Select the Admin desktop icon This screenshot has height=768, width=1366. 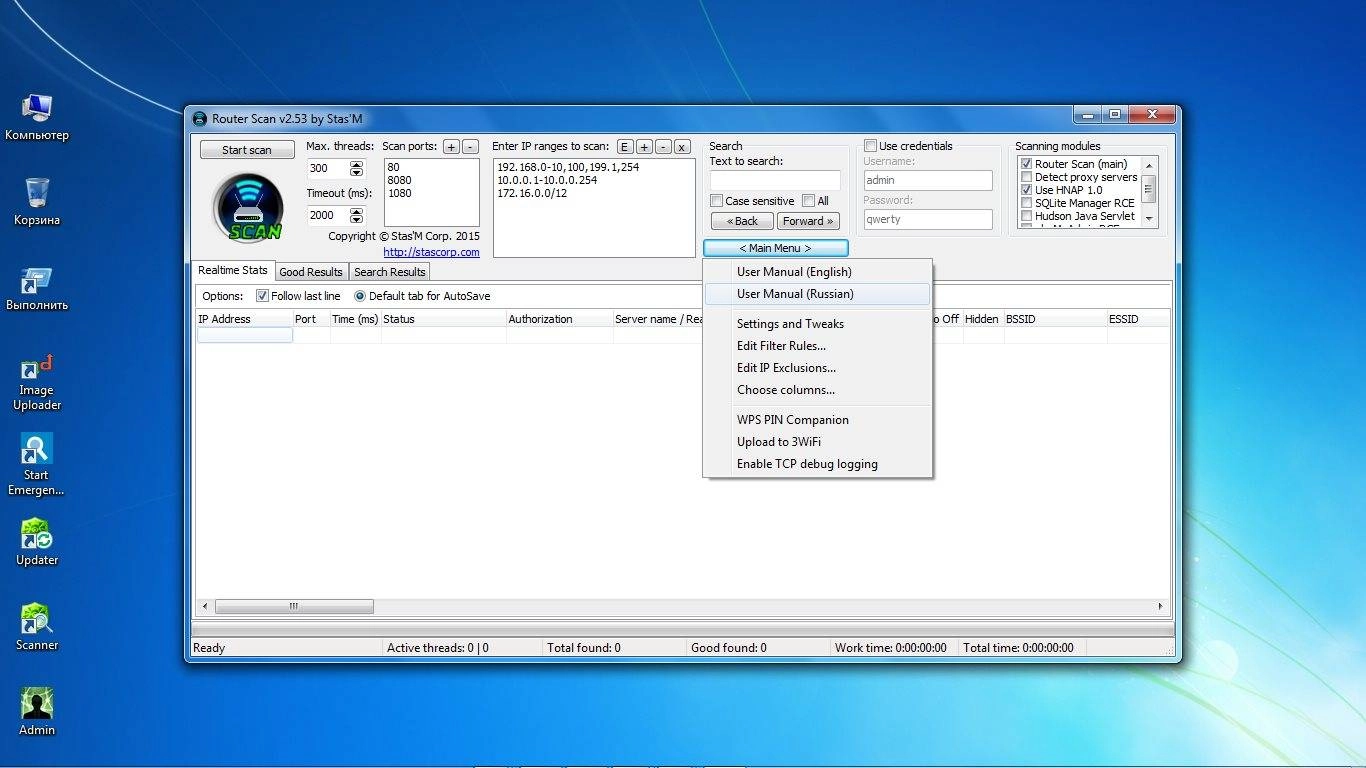pyautogui.click(x=37, y=713)
